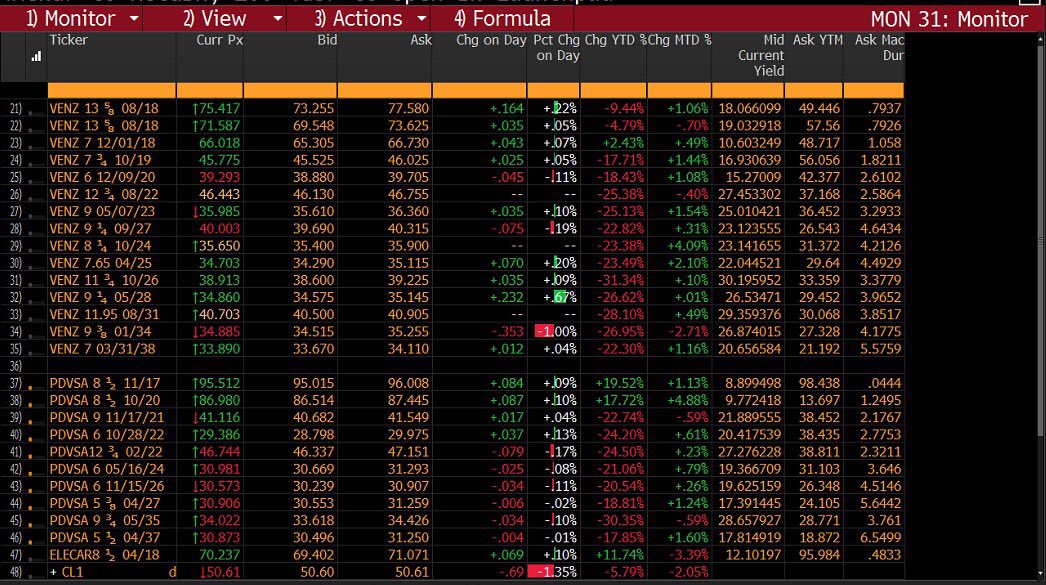Select ticker PDVSA 6 05/16/24

[x=107, y=469]
